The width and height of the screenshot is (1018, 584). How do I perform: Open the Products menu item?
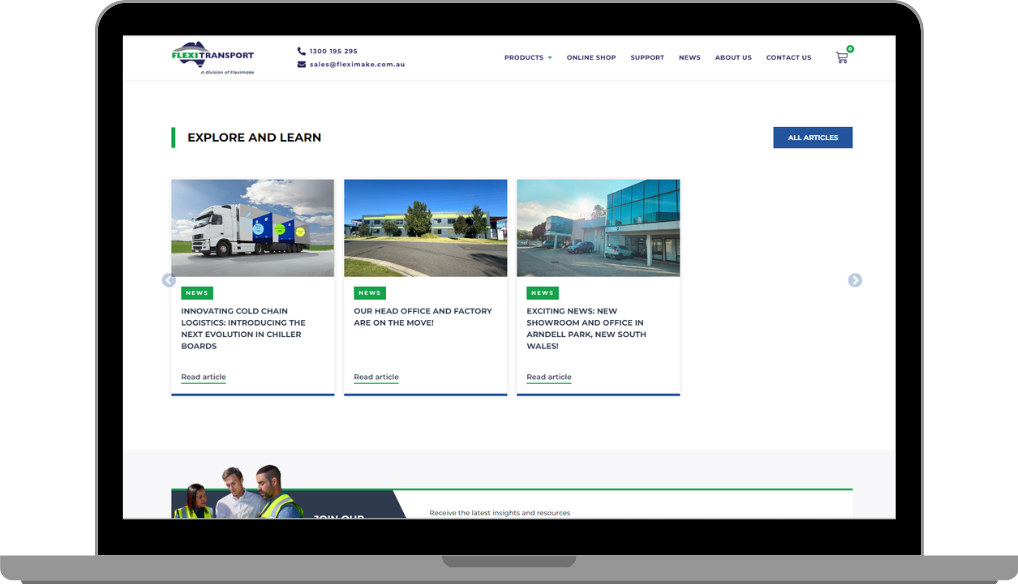click(x=523, y=58)
